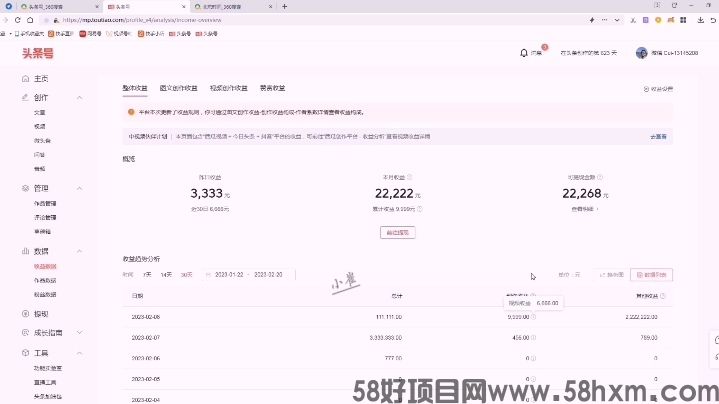Switch to the trend chart view
The width and height of the screenshot is (719, 404).
[x=612, y=275]
